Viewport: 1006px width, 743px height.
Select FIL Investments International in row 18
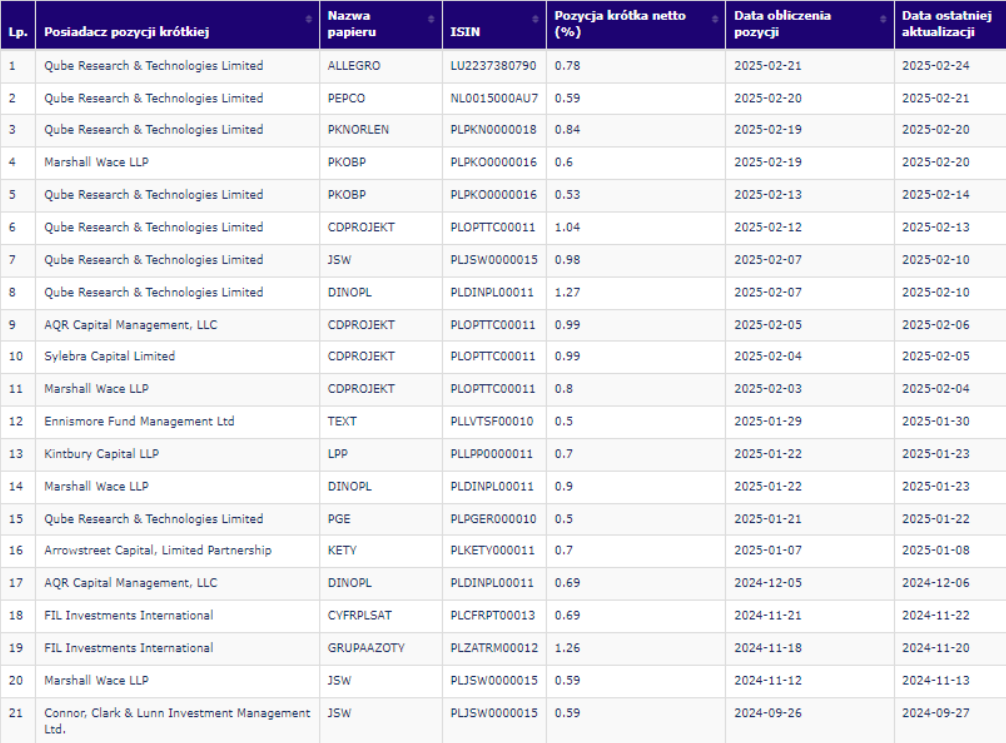(128, 615)
